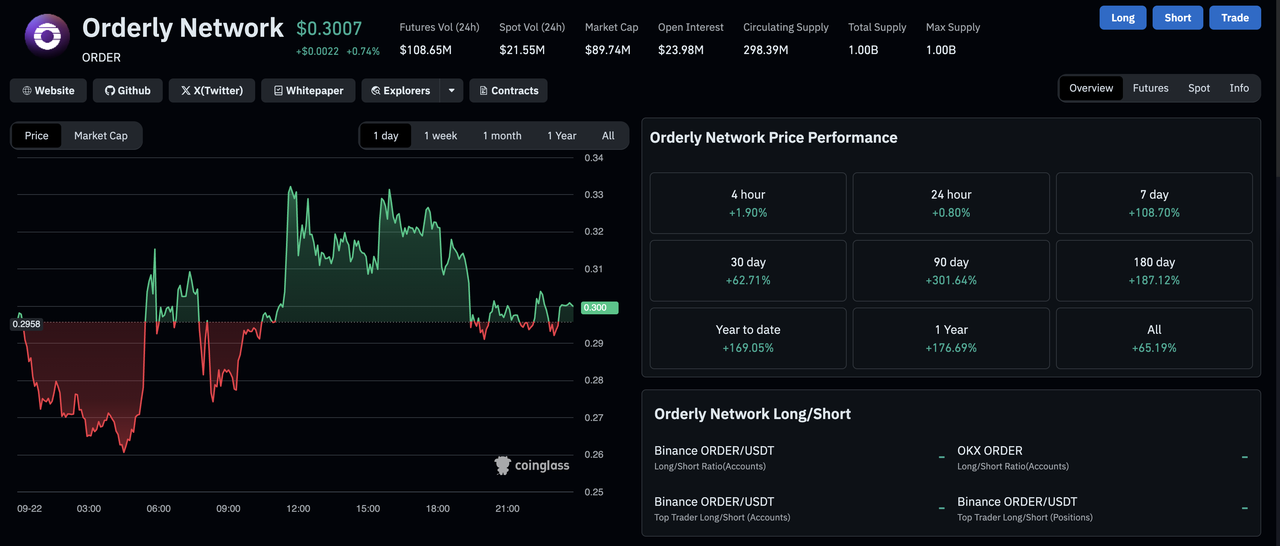This screenshot has width=1280, height=546.
Task: Expand the Explorers dropdown arrow
Action: pyautogui.click(x=452, y=91)
